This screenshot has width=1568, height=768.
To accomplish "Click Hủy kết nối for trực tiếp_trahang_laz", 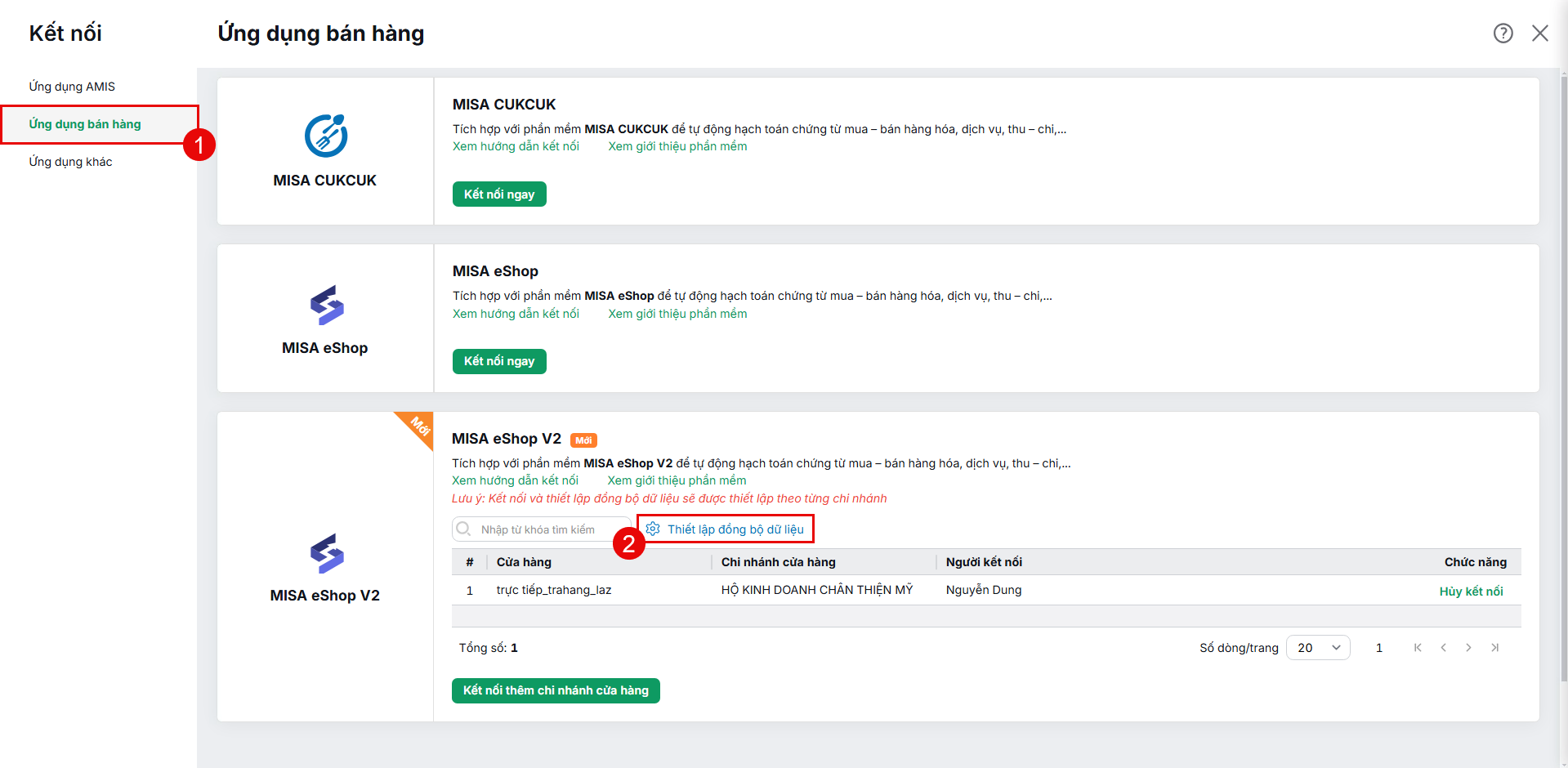I will click(1471, 591).
